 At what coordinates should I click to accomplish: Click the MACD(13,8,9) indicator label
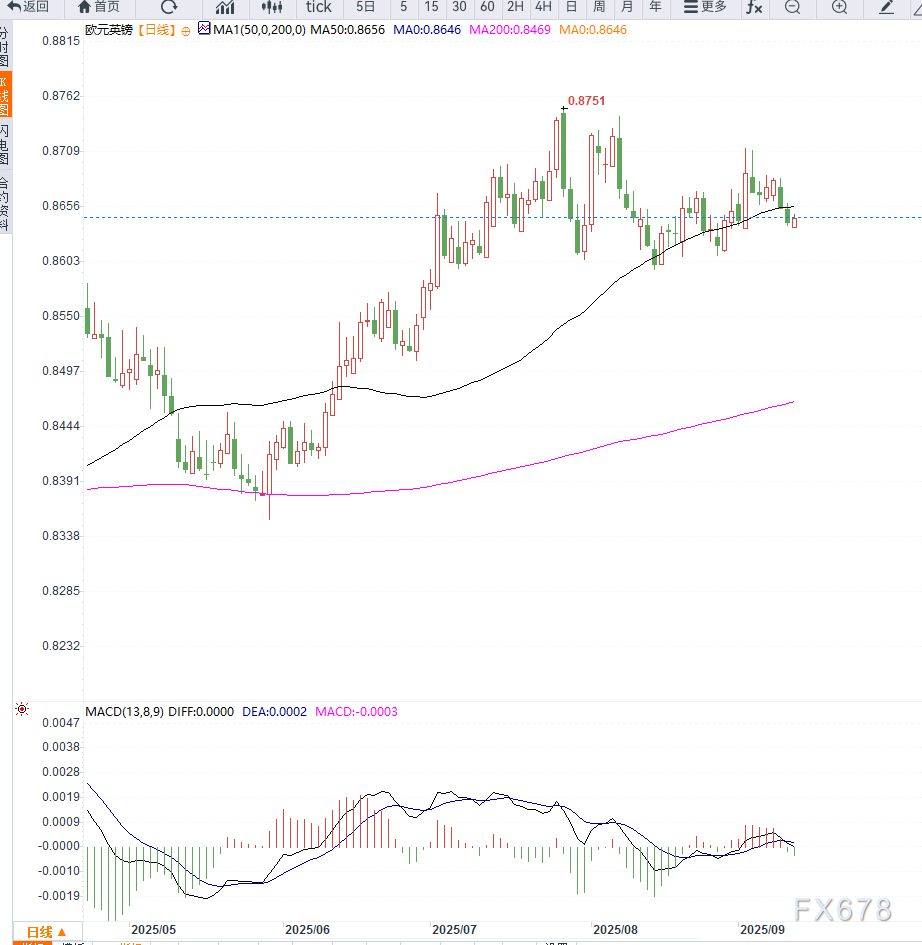(125, 711)
